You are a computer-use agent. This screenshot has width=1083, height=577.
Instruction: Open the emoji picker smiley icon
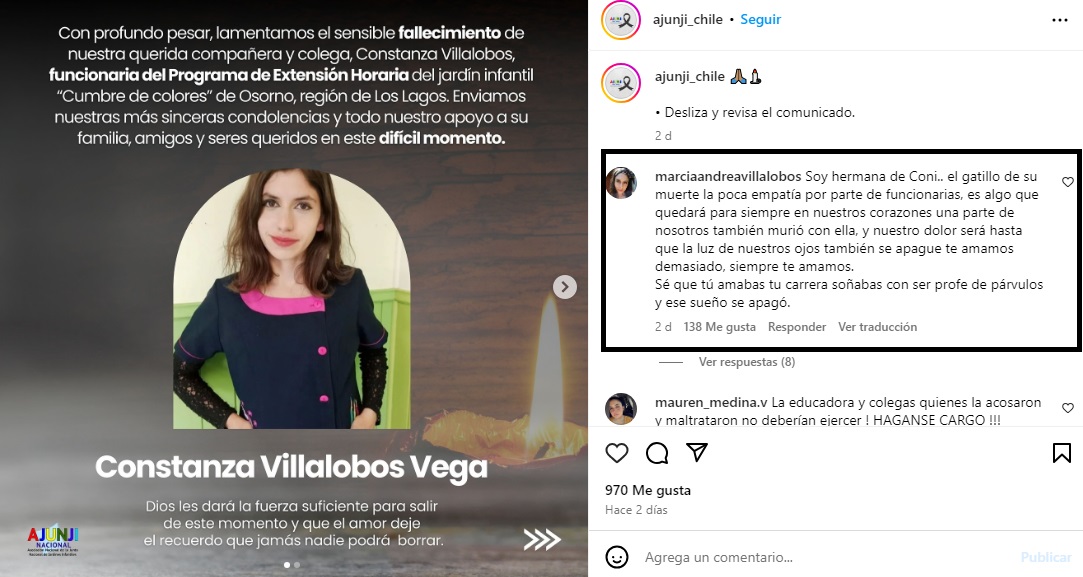point(617,557)
